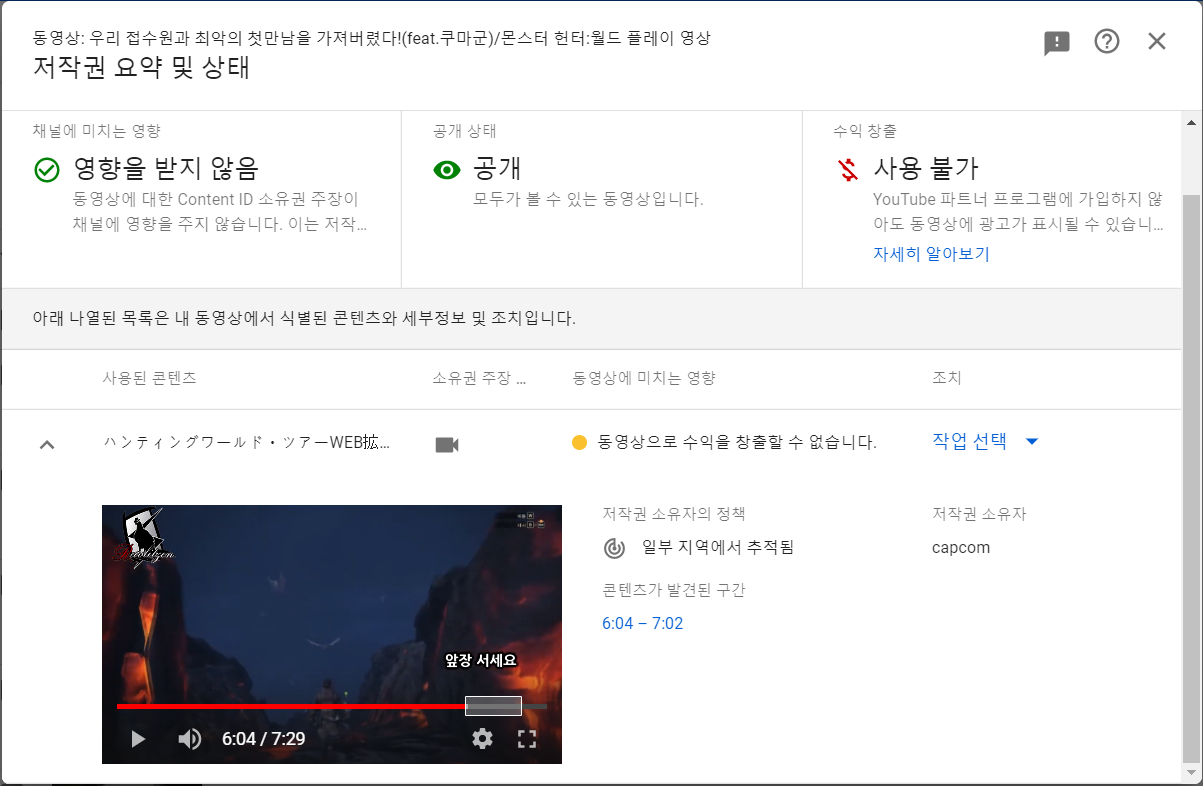Click the green checkmark not-affected icon
Image resolution: width=1203 pixels, height=786 pixels.
click(47, 170)
